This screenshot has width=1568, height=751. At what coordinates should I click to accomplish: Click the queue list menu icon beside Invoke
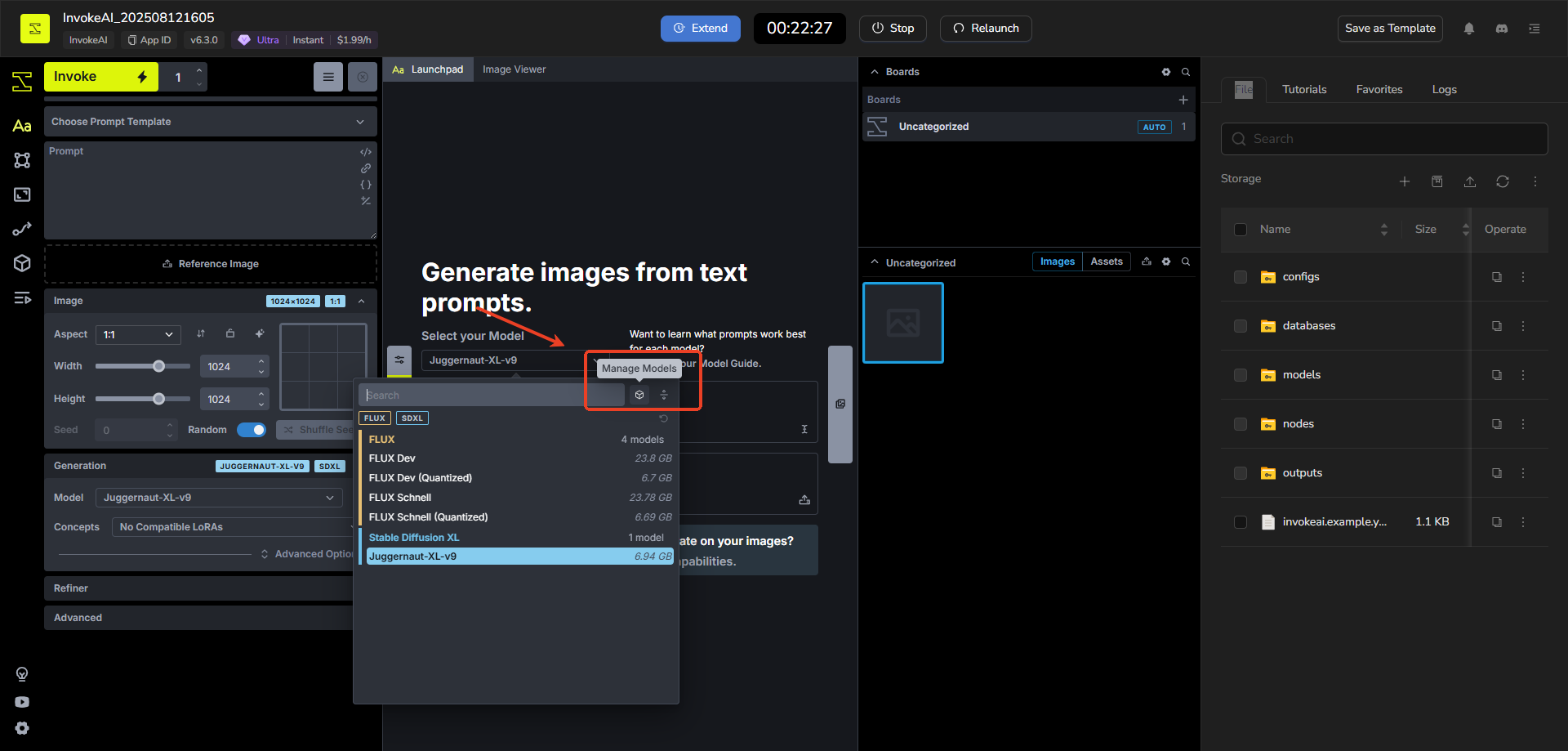(328, 77)
